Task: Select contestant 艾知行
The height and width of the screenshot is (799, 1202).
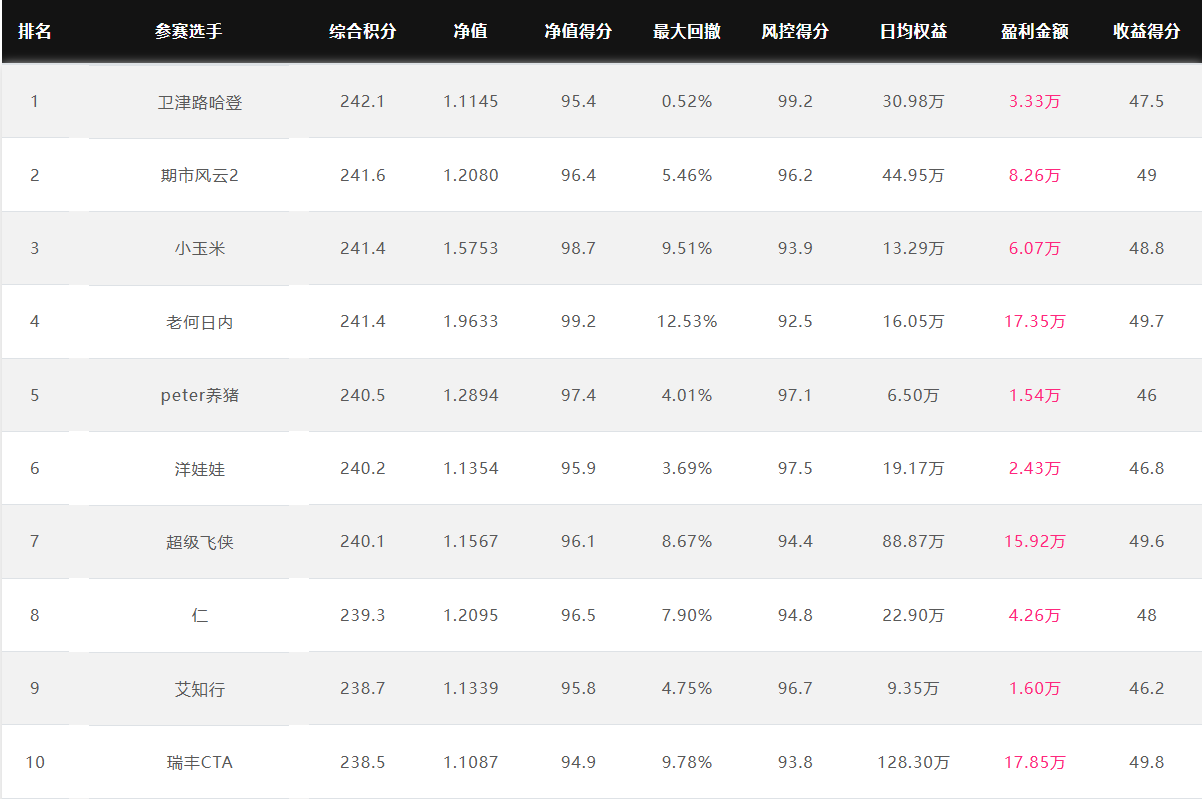Action: [200, 689]
